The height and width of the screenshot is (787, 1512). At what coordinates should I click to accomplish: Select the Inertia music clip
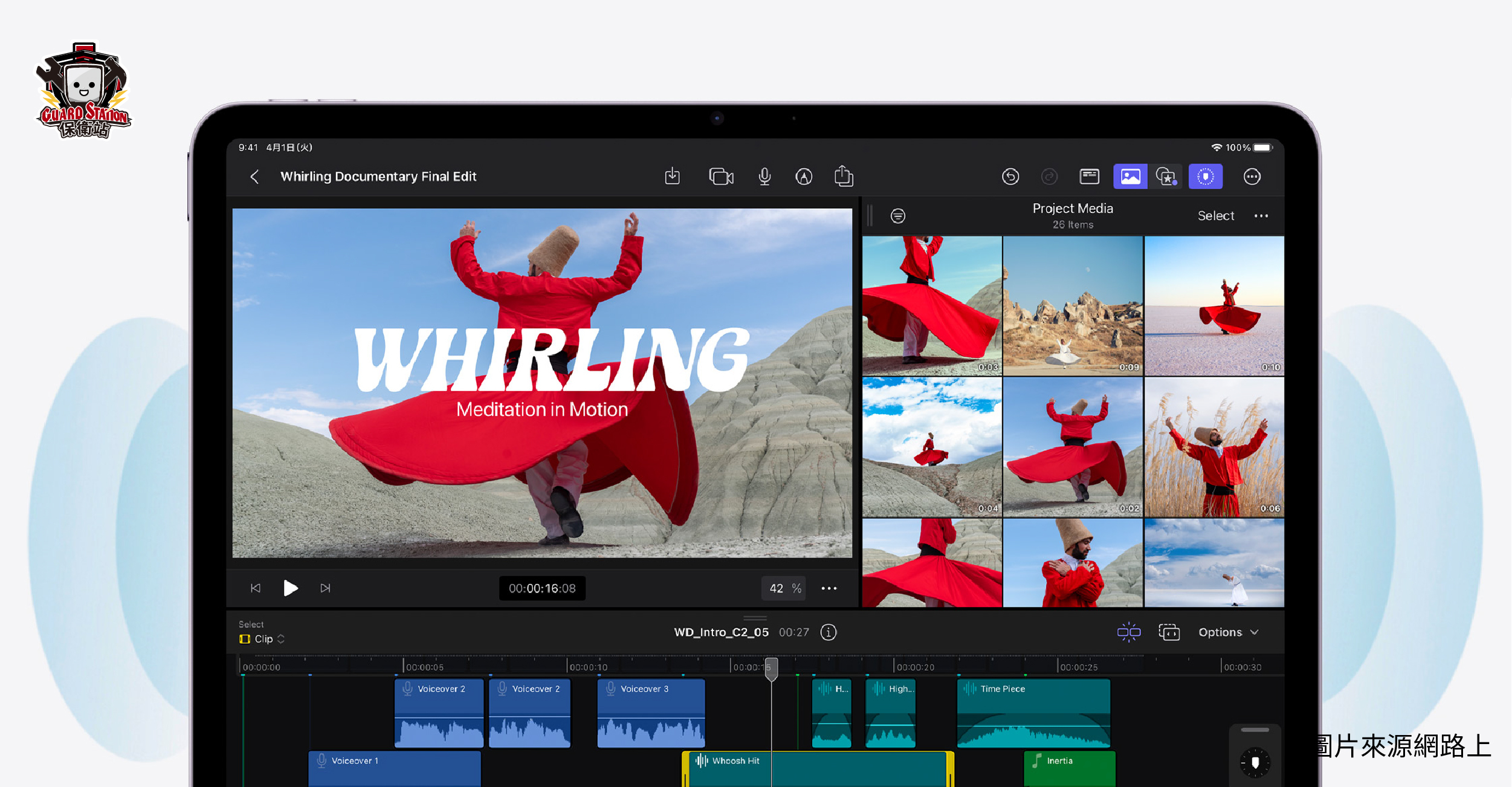[1070, 768]
